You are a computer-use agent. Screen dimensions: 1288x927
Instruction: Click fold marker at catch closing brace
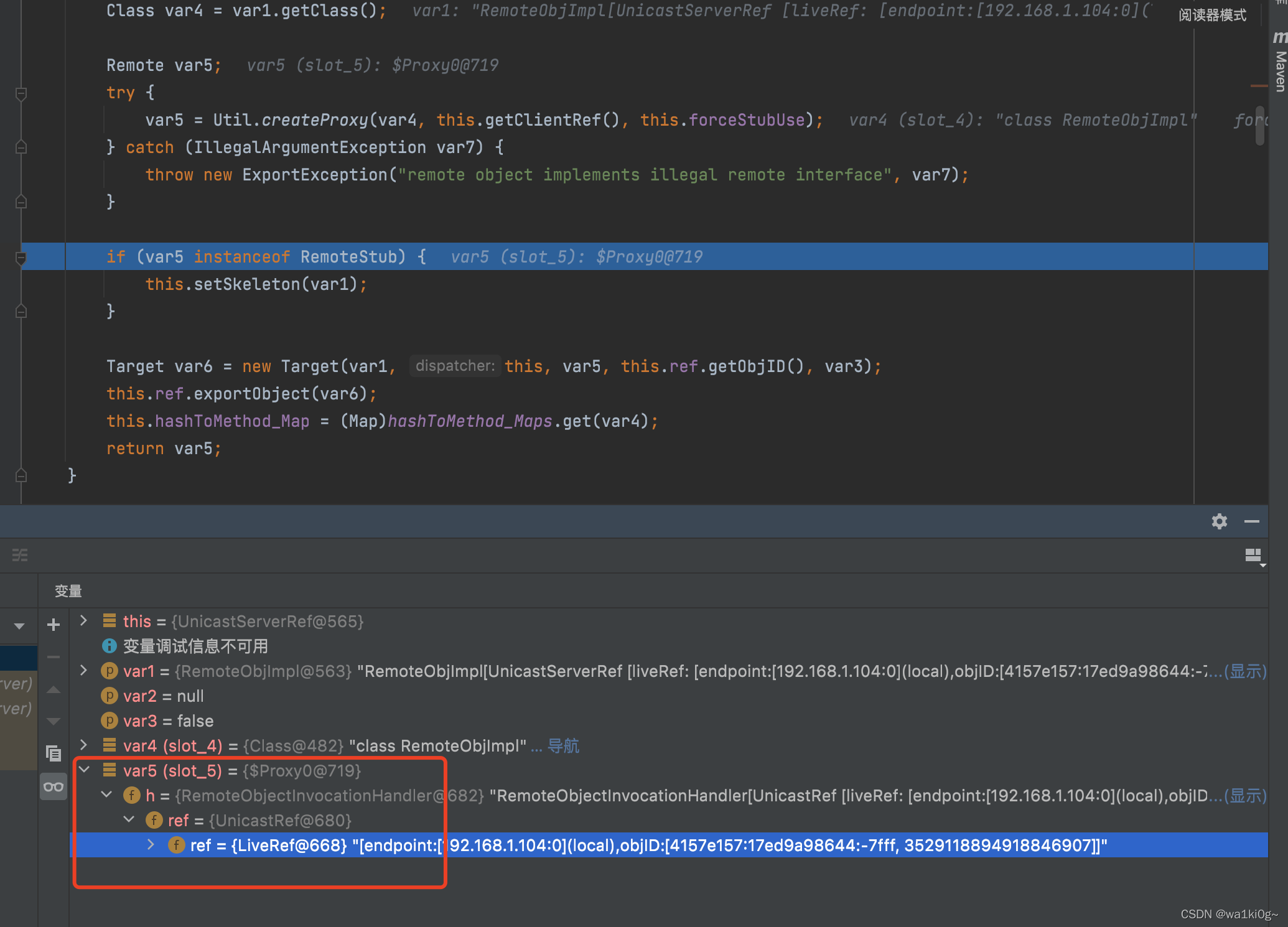(21, 202)
